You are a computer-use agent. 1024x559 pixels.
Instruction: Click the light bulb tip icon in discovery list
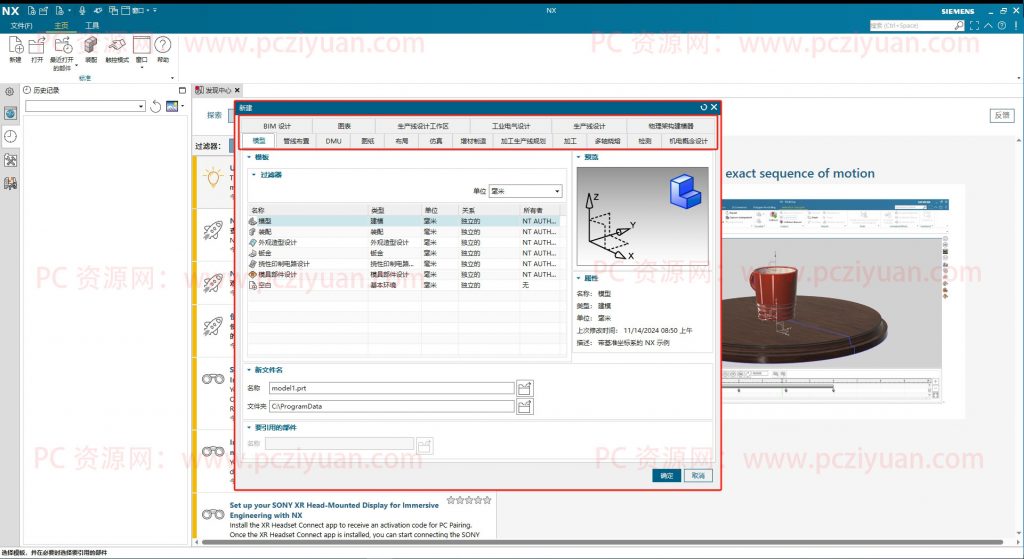coord(213,177)
